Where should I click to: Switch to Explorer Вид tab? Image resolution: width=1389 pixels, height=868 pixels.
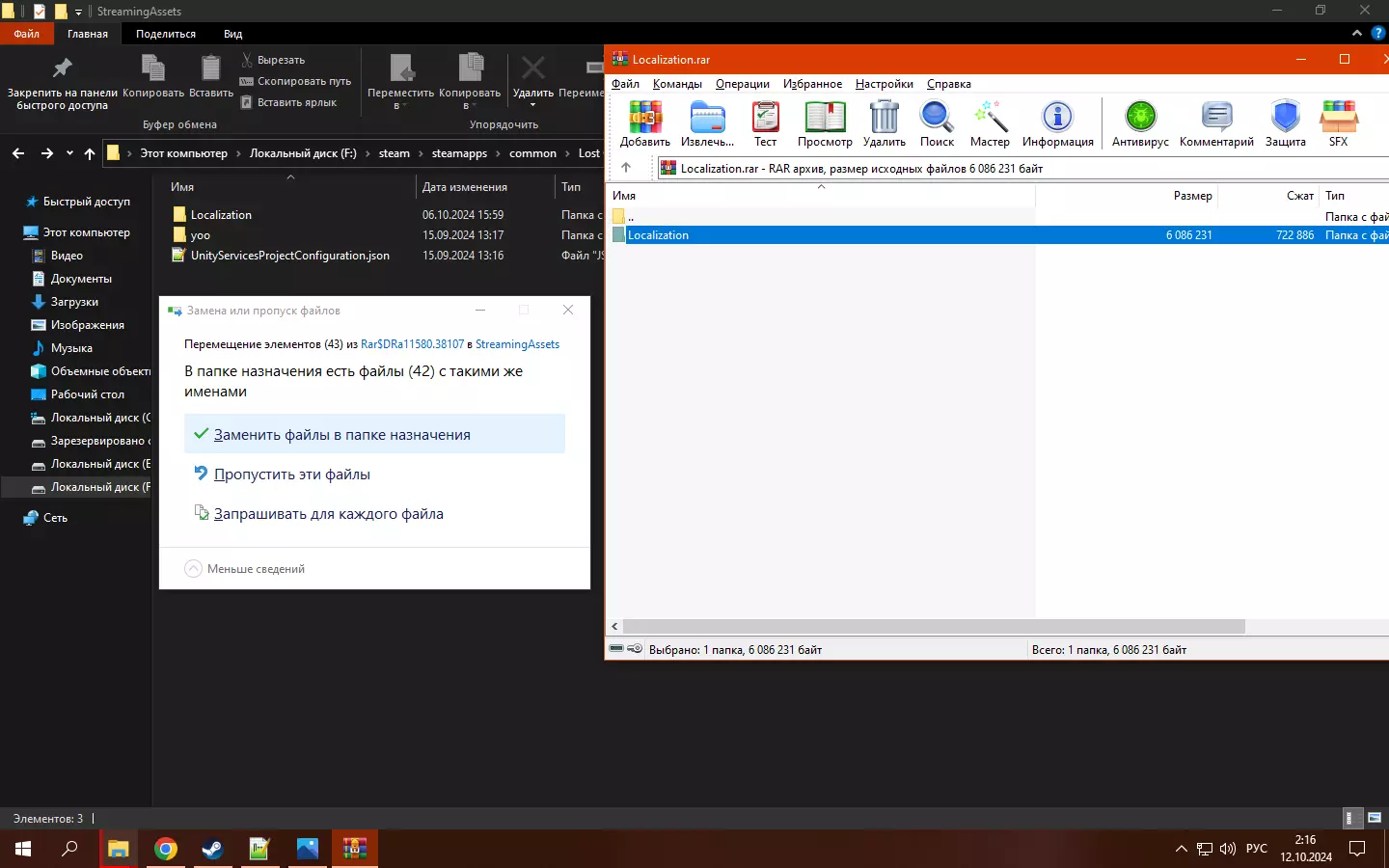click(x=232, y=34)
